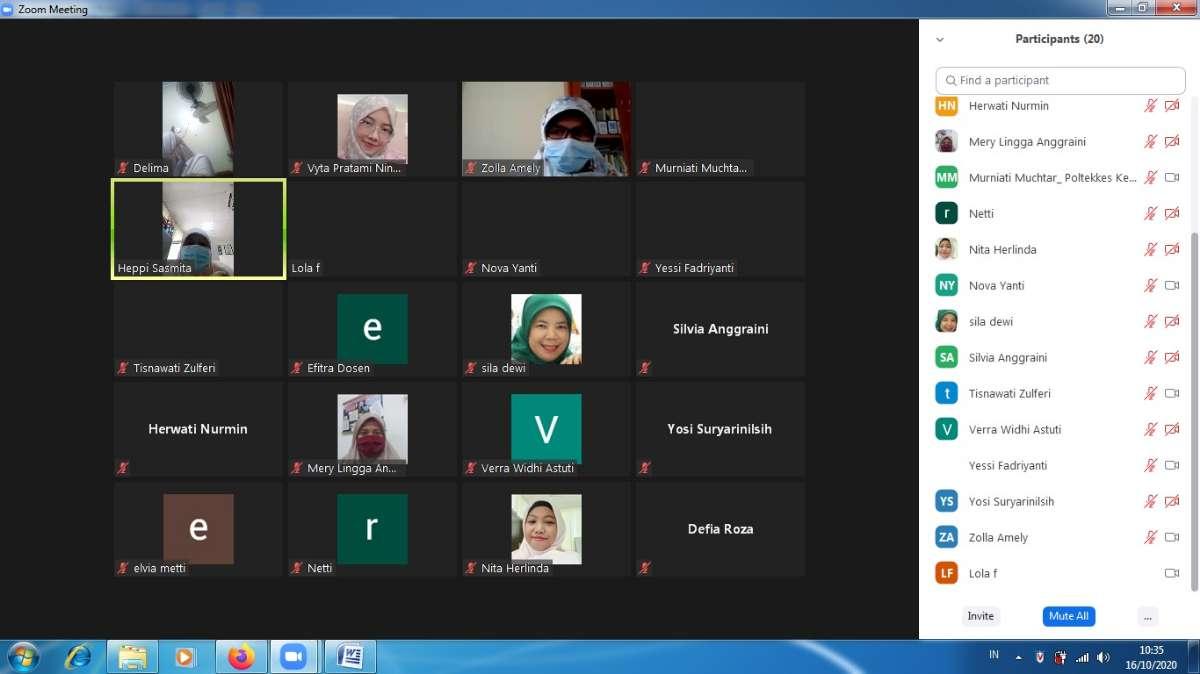Viewport: 1200px width, 674px height.
Task: Click the Invite button
Action: [x=980, y=616]
